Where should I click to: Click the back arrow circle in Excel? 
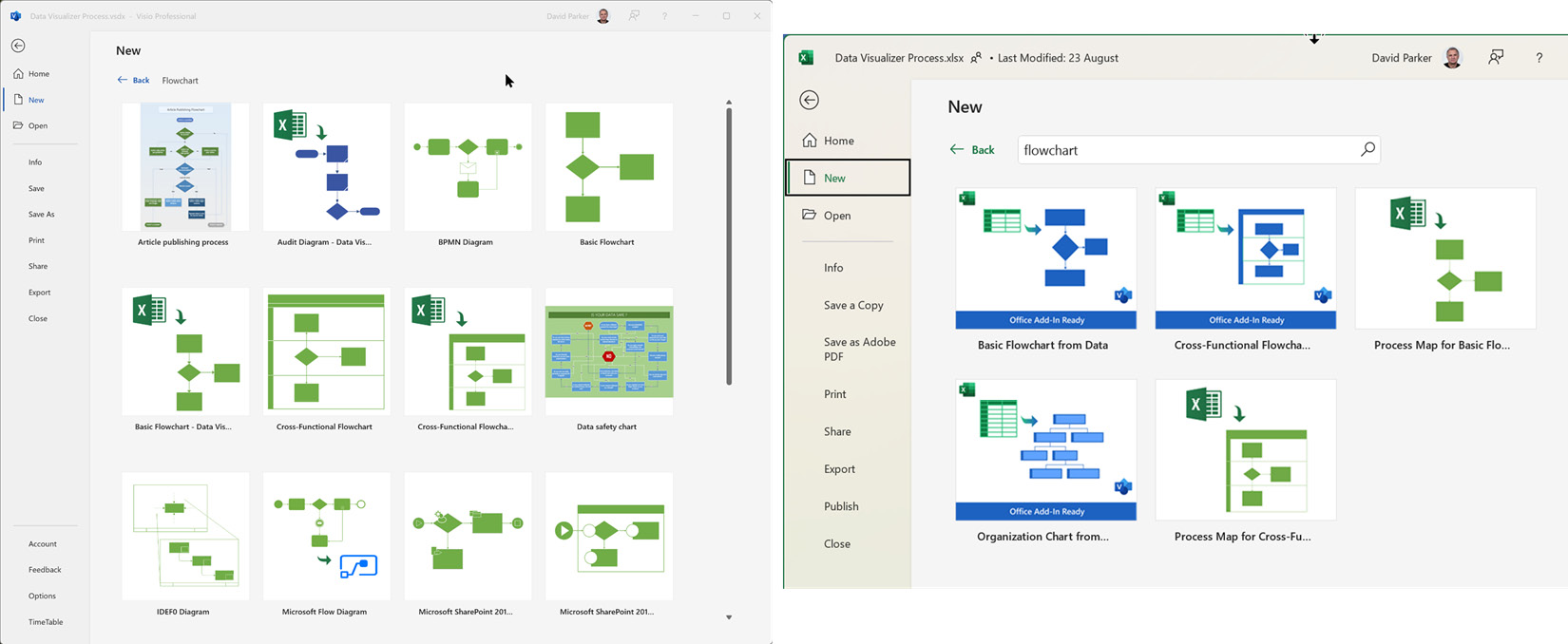[x=809, y=100]
